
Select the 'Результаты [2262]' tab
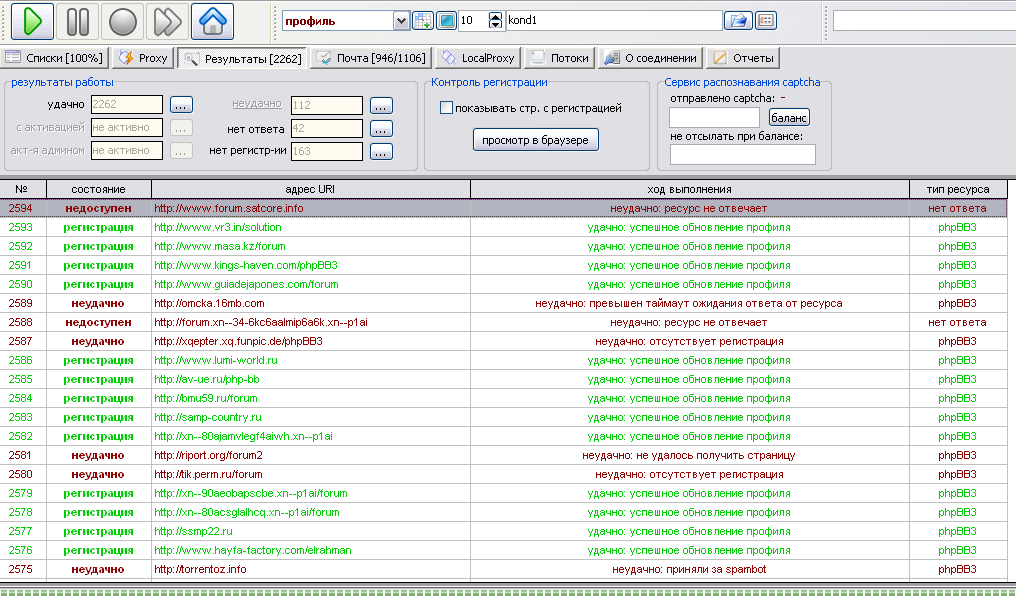point(242,58)
